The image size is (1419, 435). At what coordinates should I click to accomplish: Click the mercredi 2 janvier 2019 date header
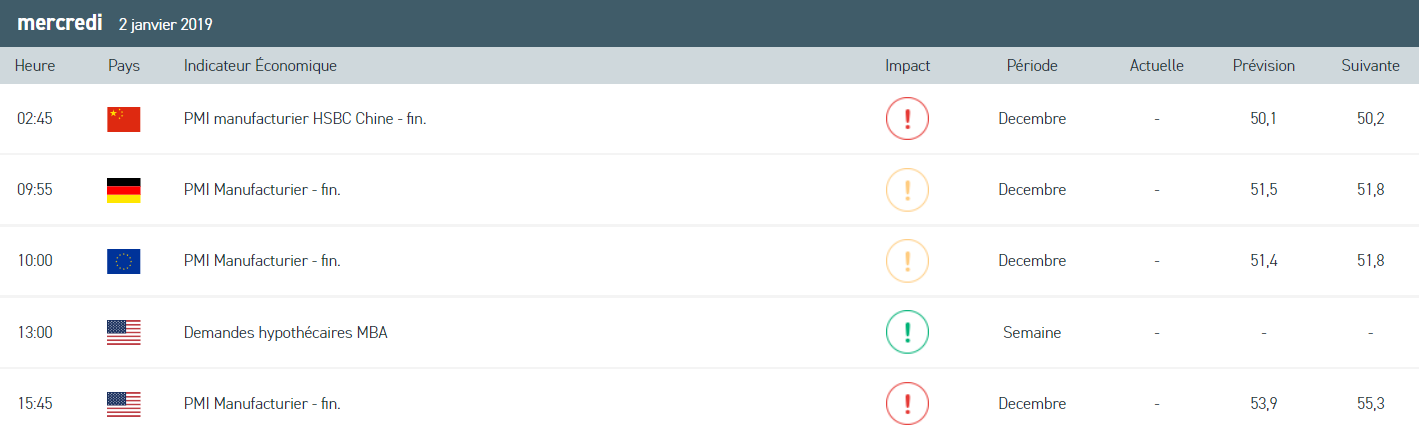[115, 23]
